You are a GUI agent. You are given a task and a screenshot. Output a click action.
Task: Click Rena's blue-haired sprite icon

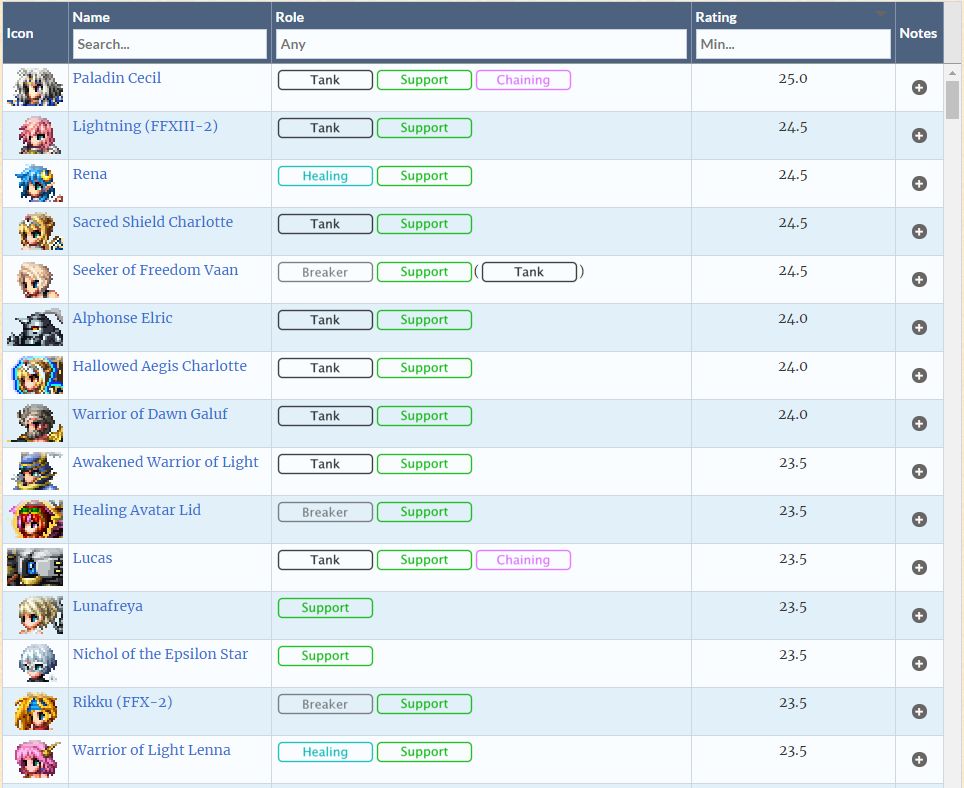click(x=37, y=183)
